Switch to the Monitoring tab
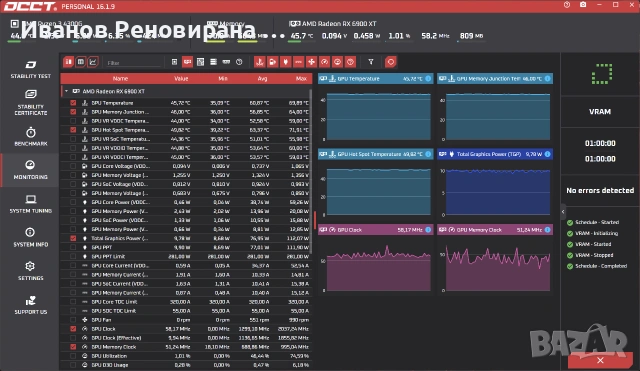The width and height of the screenshot is (640, 371). point(31,170)
